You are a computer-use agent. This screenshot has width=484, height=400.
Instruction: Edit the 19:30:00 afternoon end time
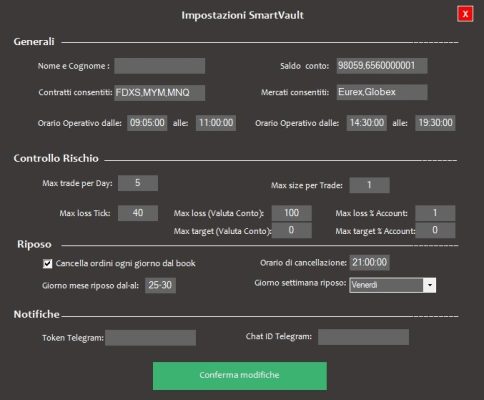pos(435,123)
